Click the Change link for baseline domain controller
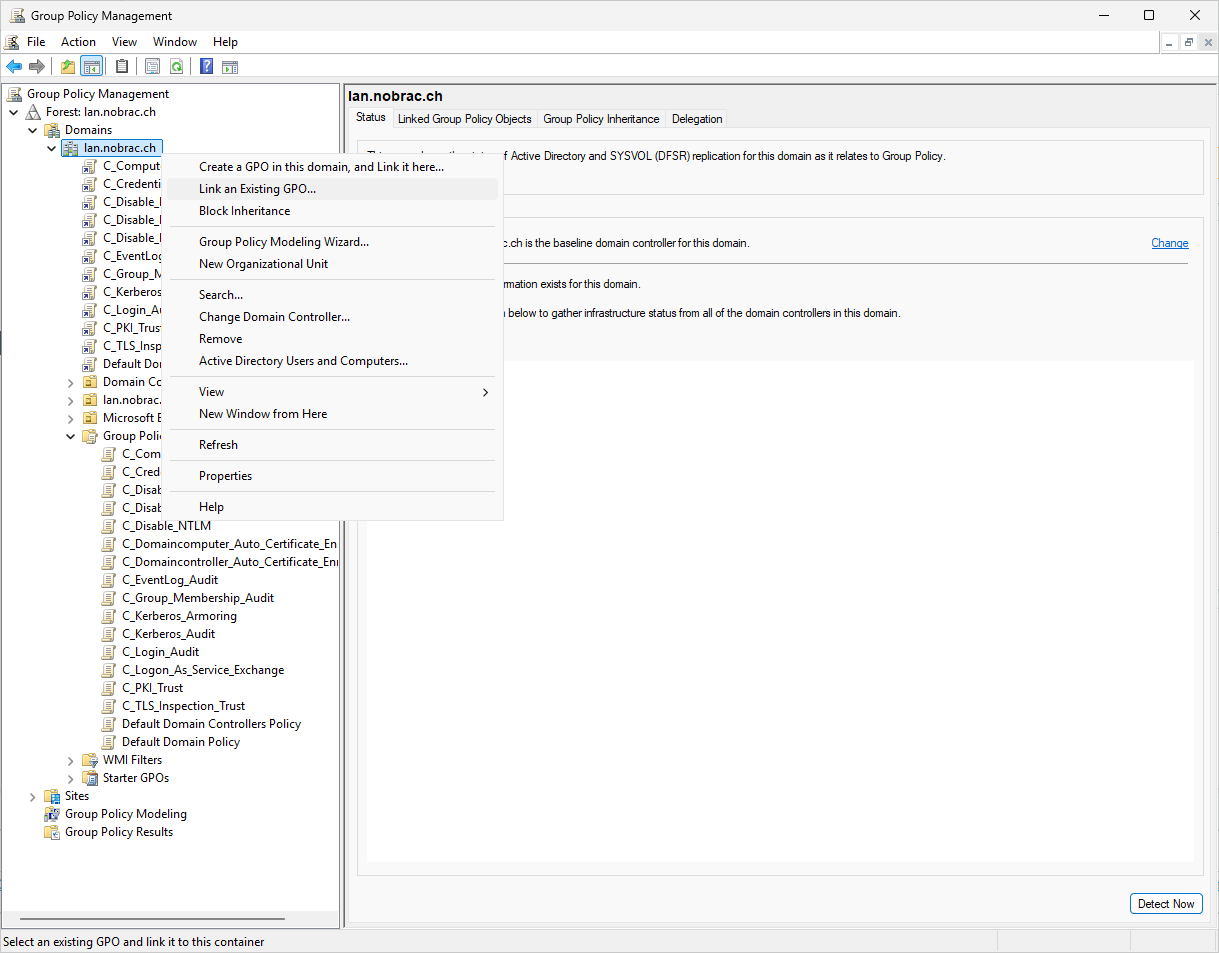Viewport: 1219px width, 953px height. click(x=1170, y=243)
